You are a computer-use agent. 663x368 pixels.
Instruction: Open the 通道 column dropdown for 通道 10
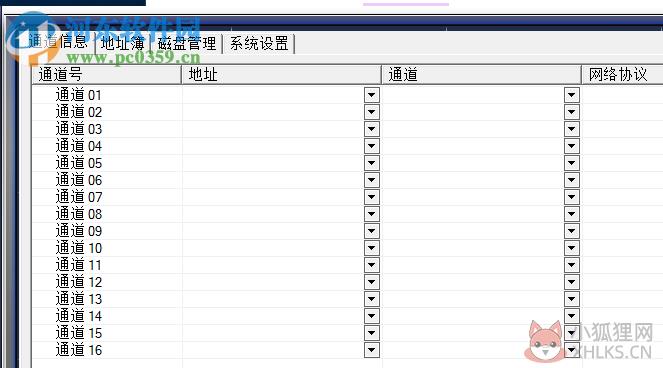point(572,248)
